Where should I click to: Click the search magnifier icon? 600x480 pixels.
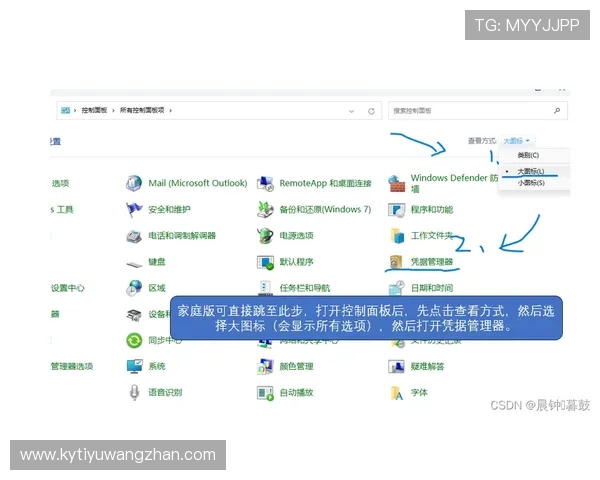[557, 111]
